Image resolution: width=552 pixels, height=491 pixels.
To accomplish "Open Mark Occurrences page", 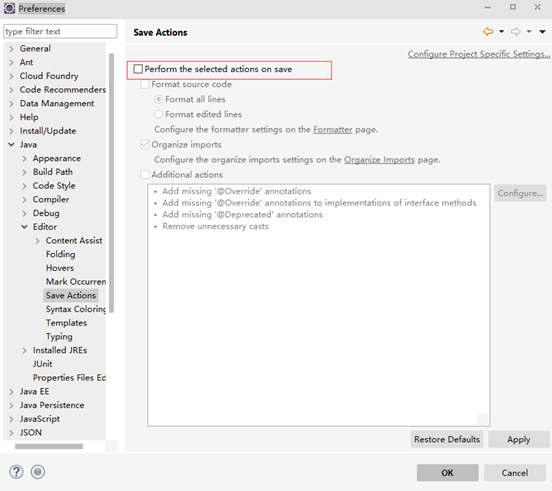I will pyautogui.click(x=76, y=282).
